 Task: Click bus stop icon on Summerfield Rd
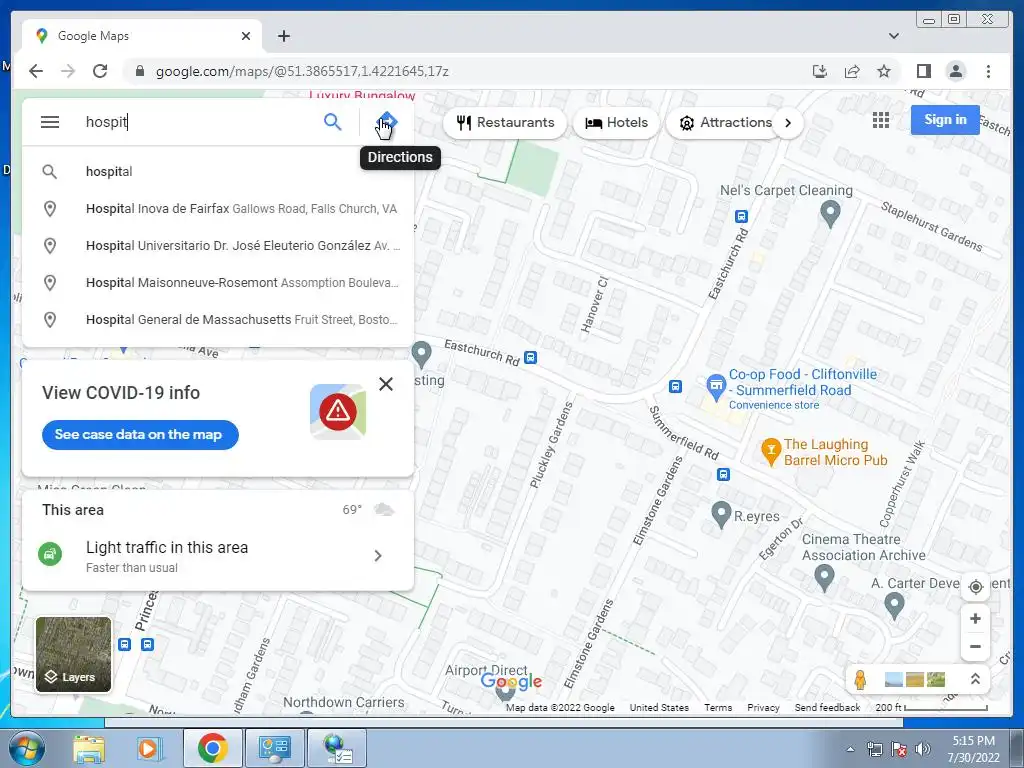tap(723, 474)
